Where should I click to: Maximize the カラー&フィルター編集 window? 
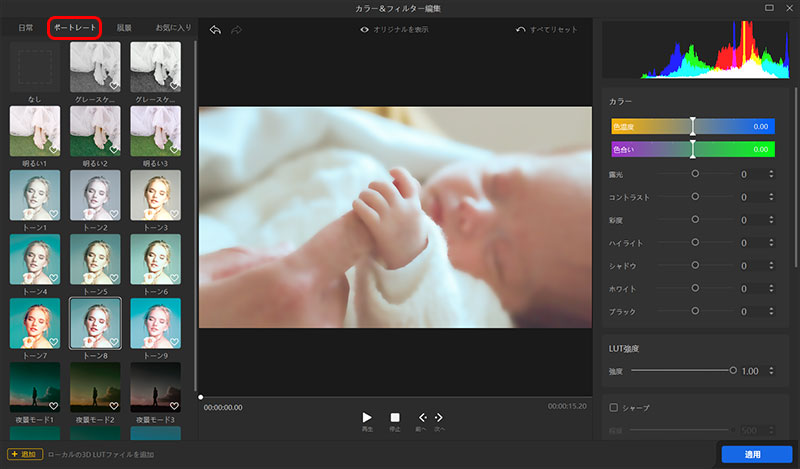[x=769, y=8]
